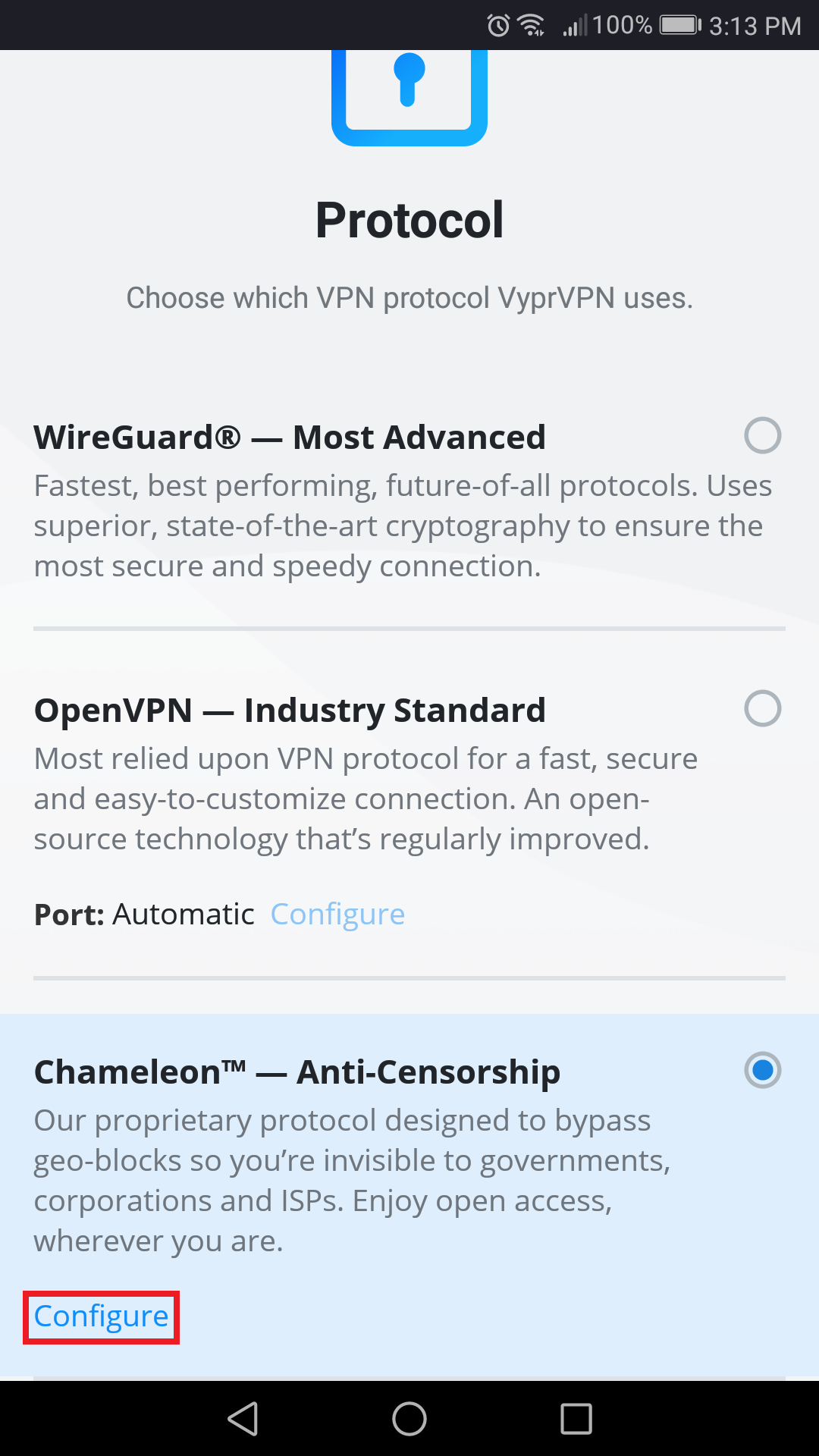819x1456 pixels.
Task: Tap the Chameleon™ — Anti-Censorship heading
Action: [297, 1070]
